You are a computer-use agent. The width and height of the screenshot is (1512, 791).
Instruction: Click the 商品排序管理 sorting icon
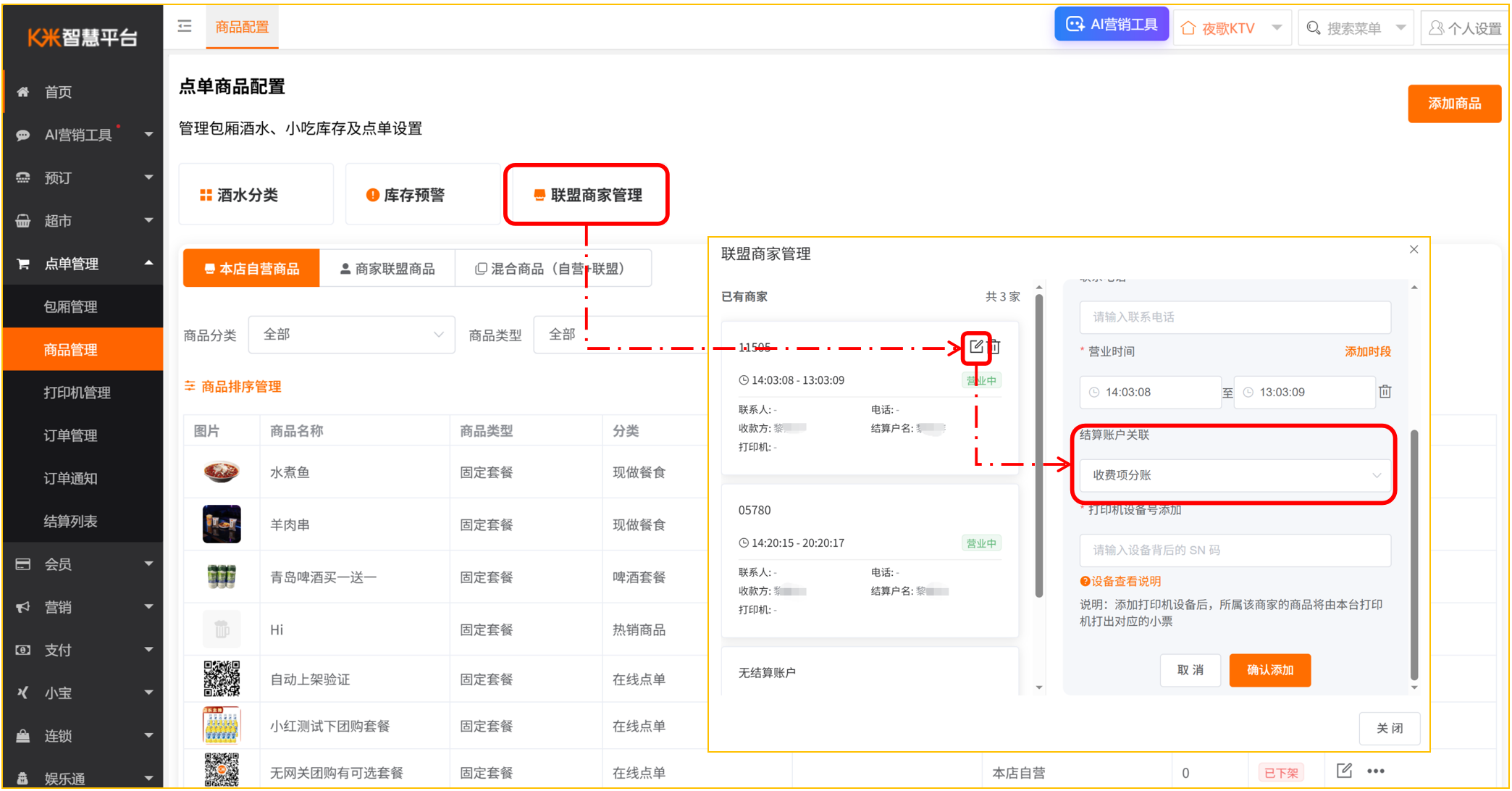click(x=190, y=386)
